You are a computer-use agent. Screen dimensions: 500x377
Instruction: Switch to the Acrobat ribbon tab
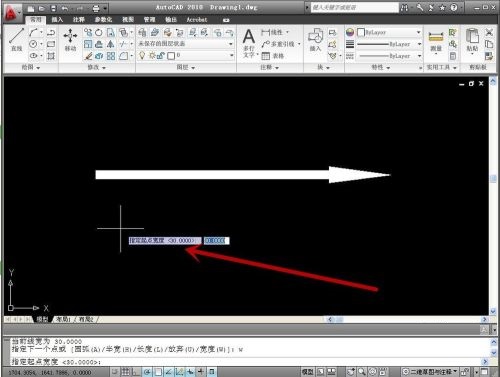[197, 20]
